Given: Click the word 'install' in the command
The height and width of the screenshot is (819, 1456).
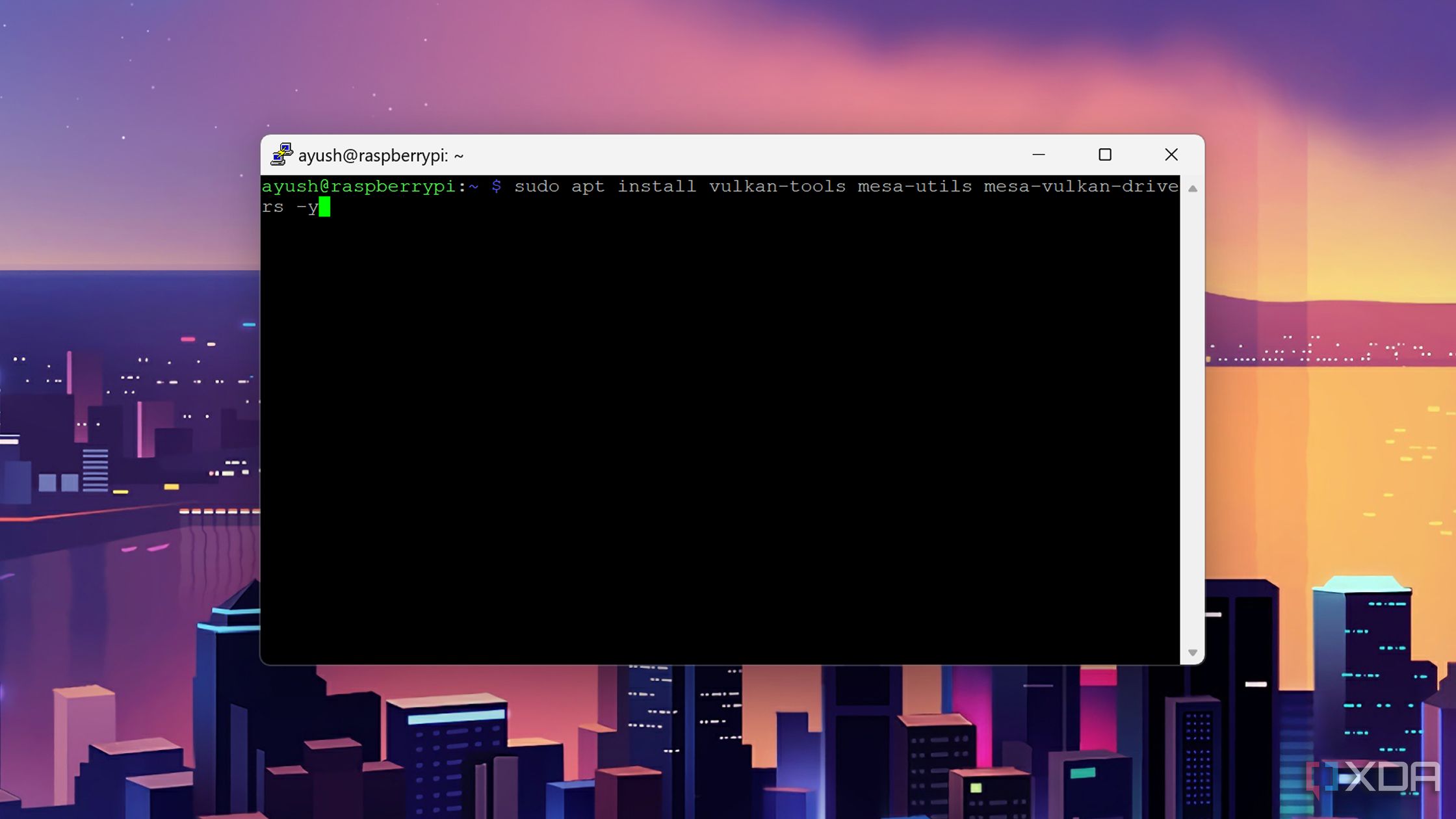Looking at the screenshot, I should (x=656, y=187).
